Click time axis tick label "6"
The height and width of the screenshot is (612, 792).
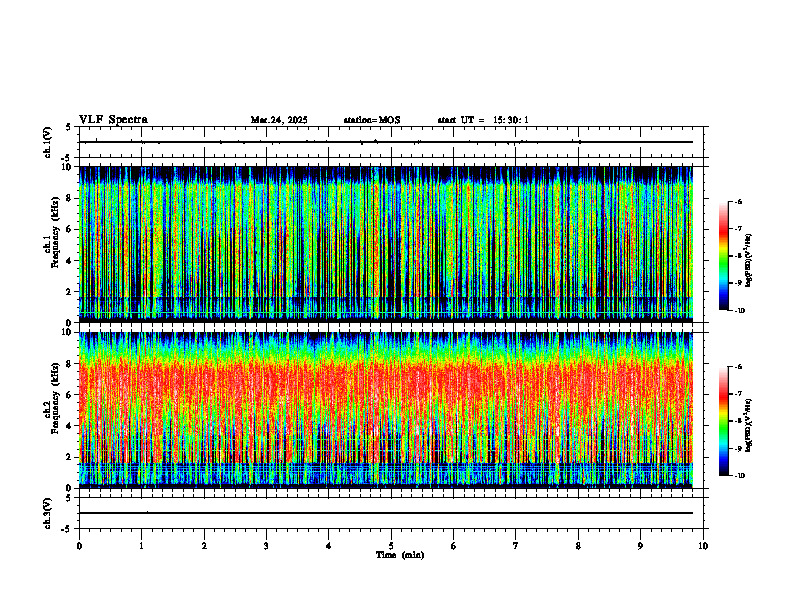click(x=453, y=546)
